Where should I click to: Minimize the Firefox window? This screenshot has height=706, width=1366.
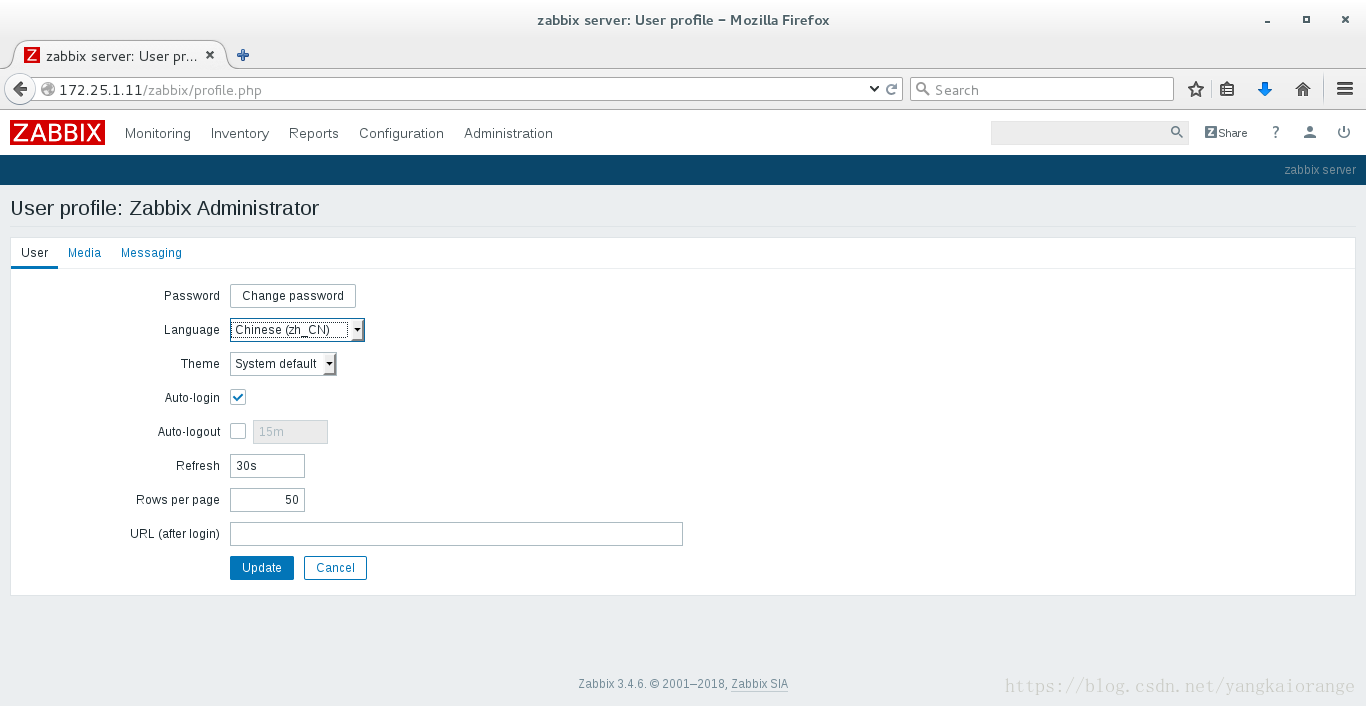click(1270, 20)
